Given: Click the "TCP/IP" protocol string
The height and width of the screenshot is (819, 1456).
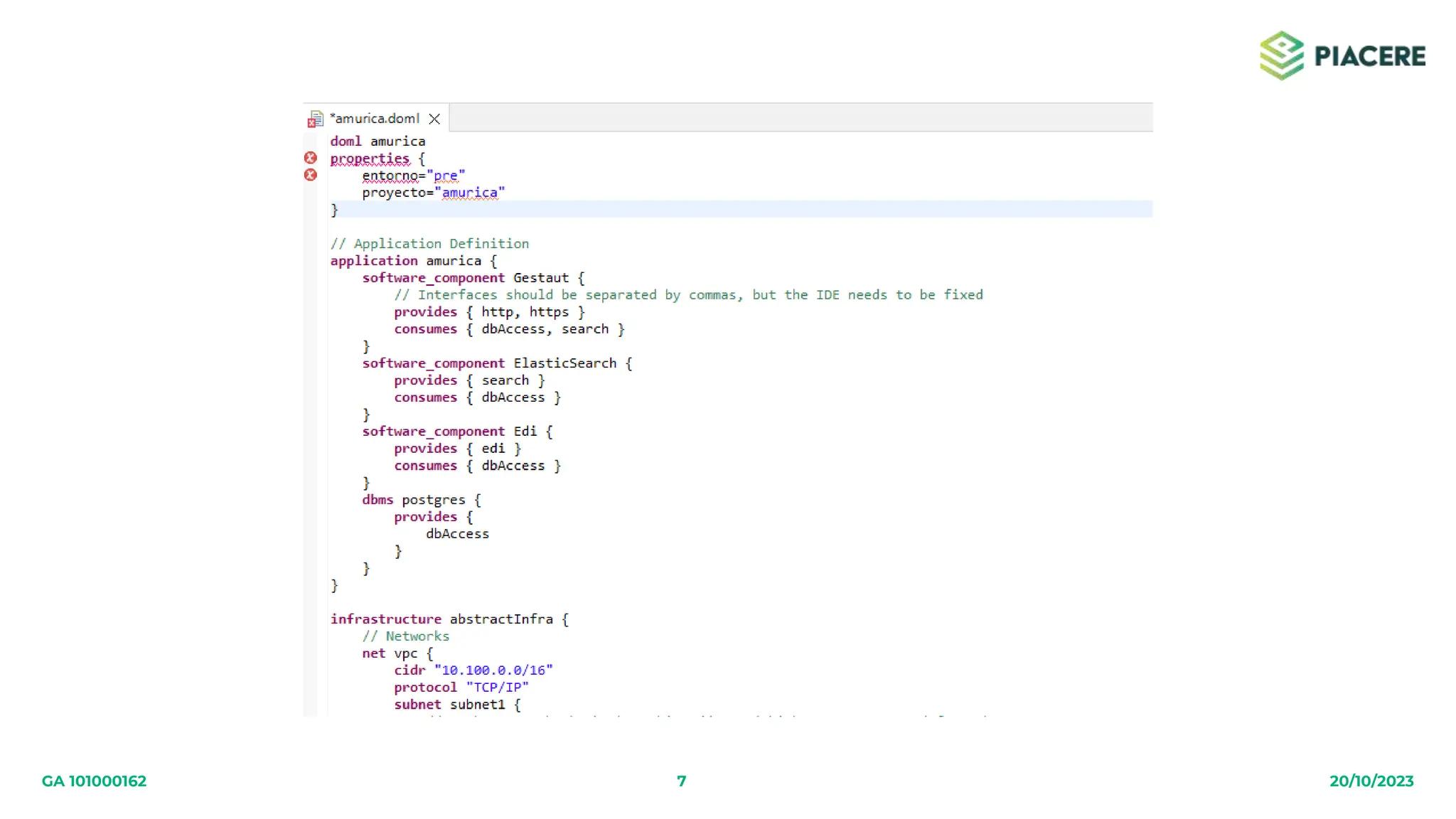Looking at the screenshot, I should (497, 687).
